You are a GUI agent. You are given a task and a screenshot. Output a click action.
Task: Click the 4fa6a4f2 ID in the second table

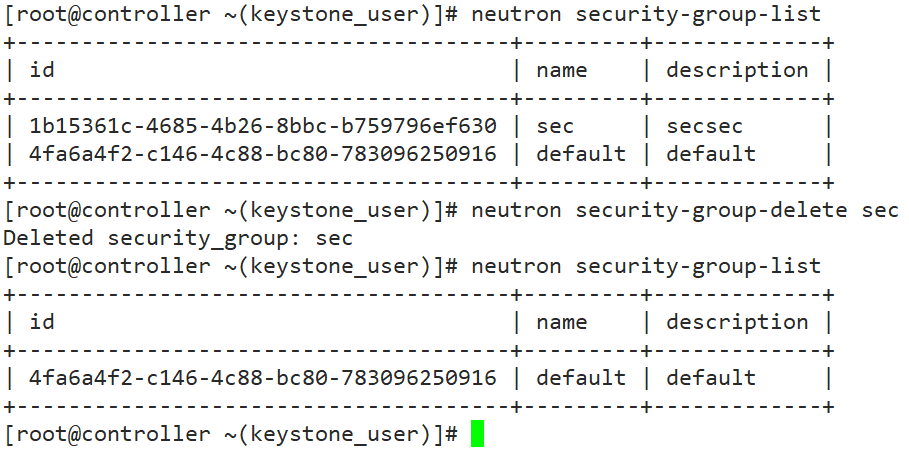point(263,378)
